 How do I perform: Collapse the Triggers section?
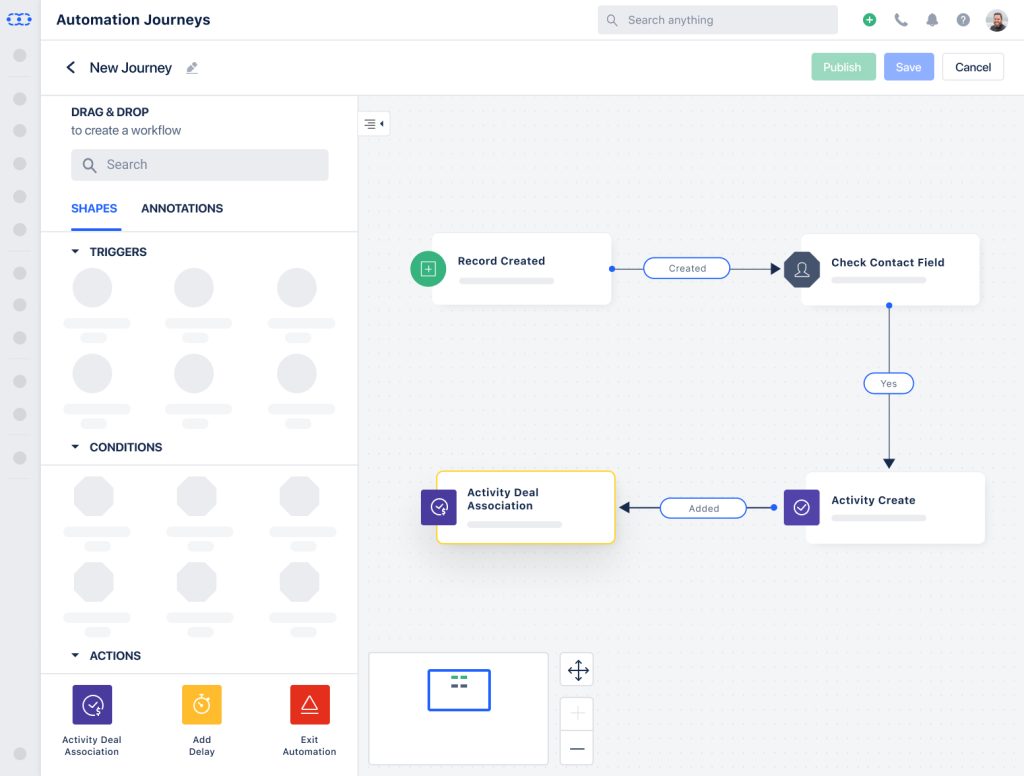tap(75, 252)
